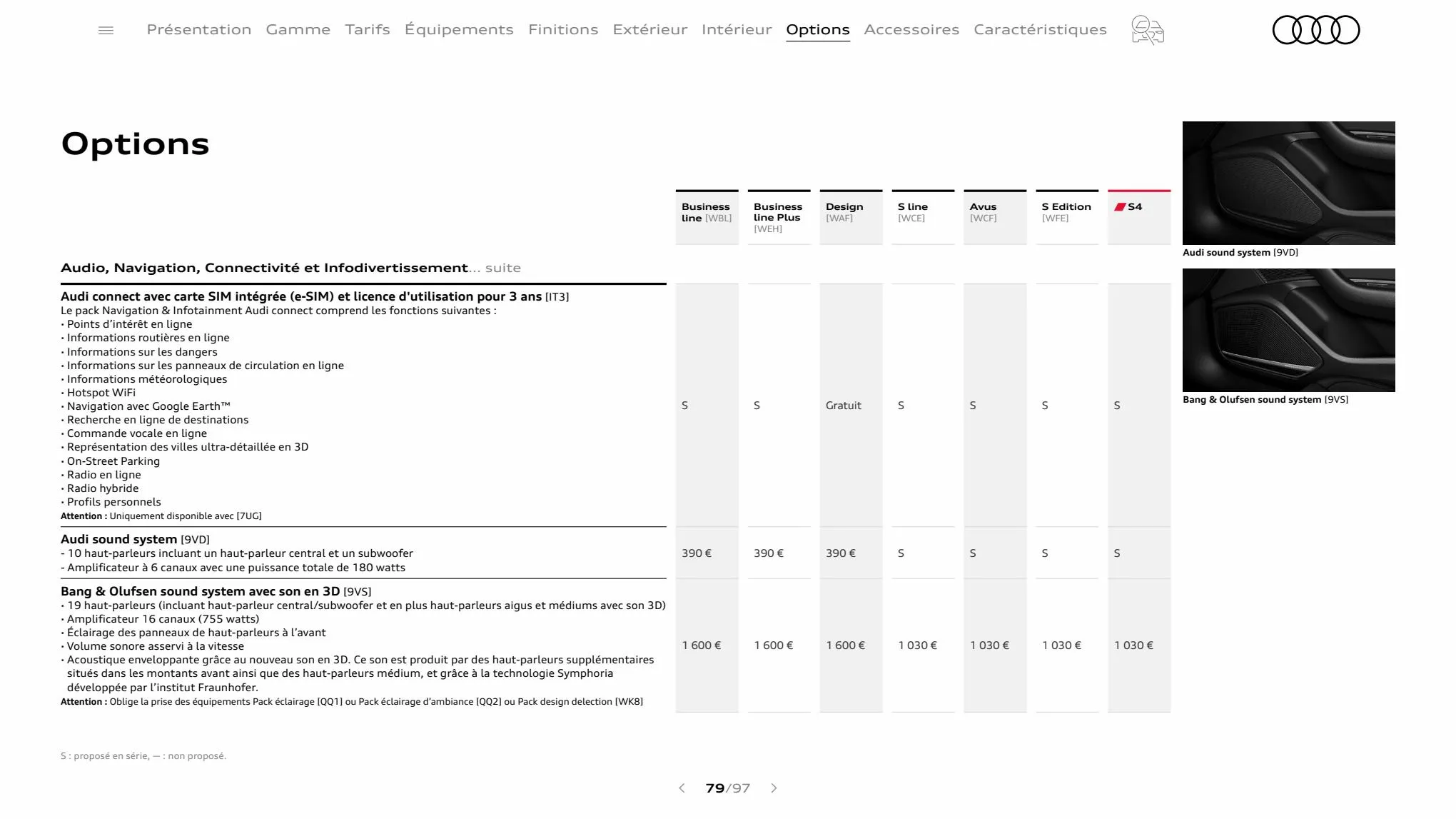Click Points d'intérêt en ligne bullet

(x=127, y=324)
